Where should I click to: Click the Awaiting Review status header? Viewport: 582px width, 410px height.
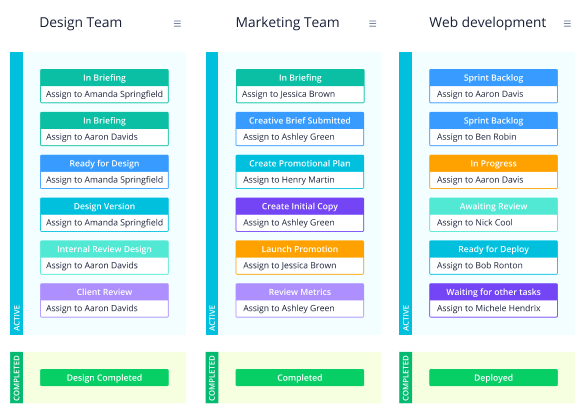pyautogui.click(x=493, y=206)
